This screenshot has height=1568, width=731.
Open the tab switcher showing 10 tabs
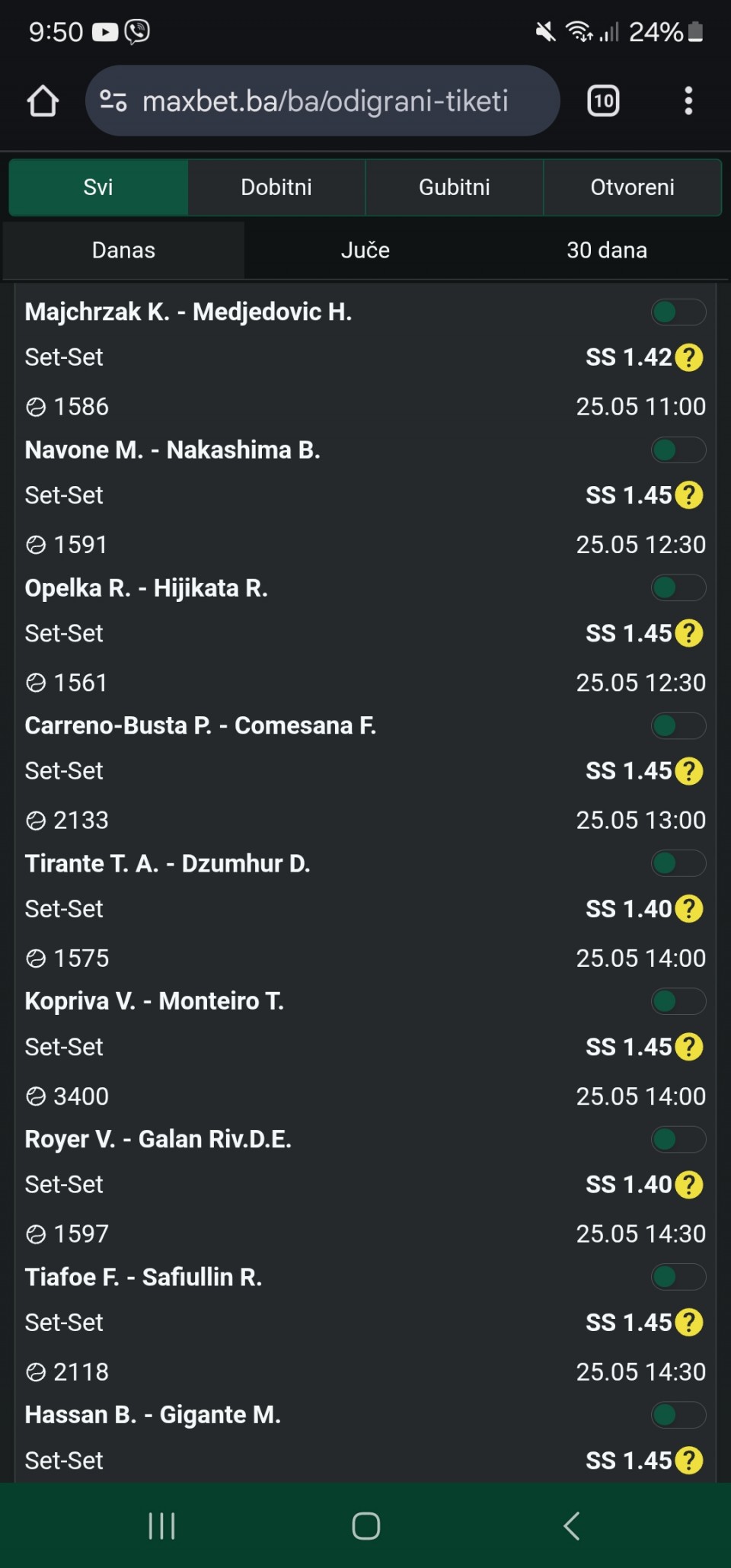point(603,101)
